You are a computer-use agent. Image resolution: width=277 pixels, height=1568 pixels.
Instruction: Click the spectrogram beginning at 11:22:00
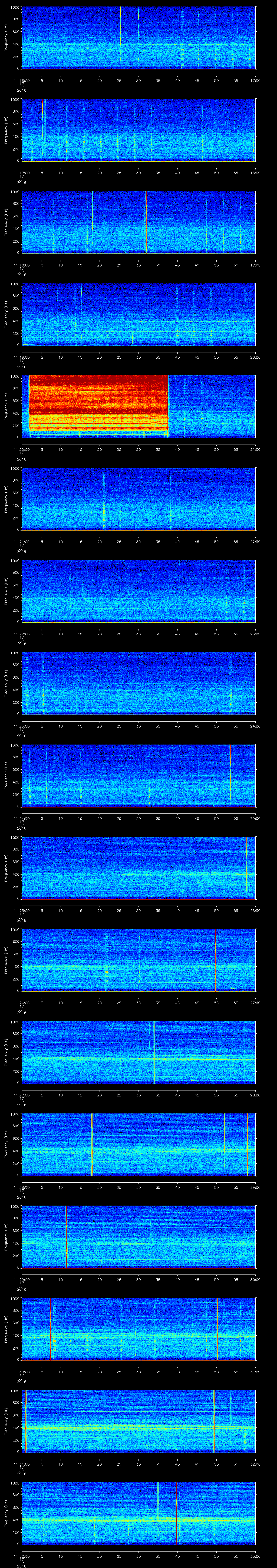click(138, 591)
